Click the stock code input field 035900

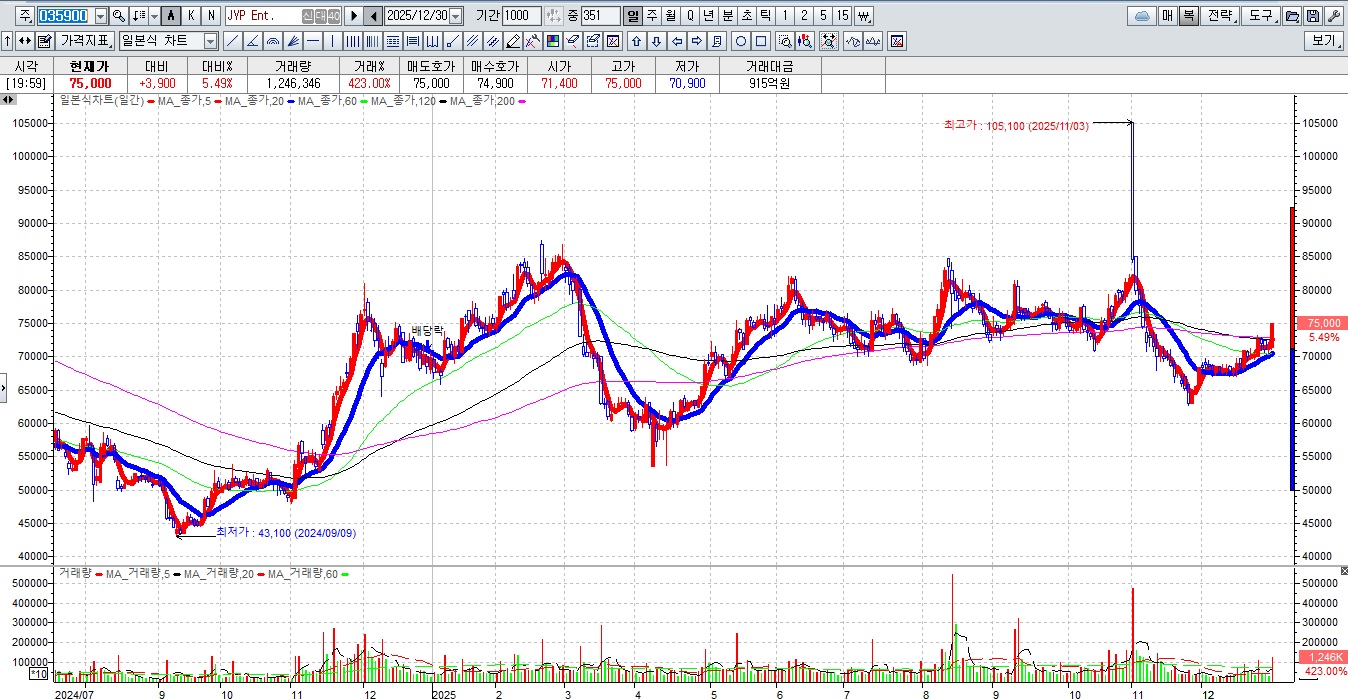[64, 16]
